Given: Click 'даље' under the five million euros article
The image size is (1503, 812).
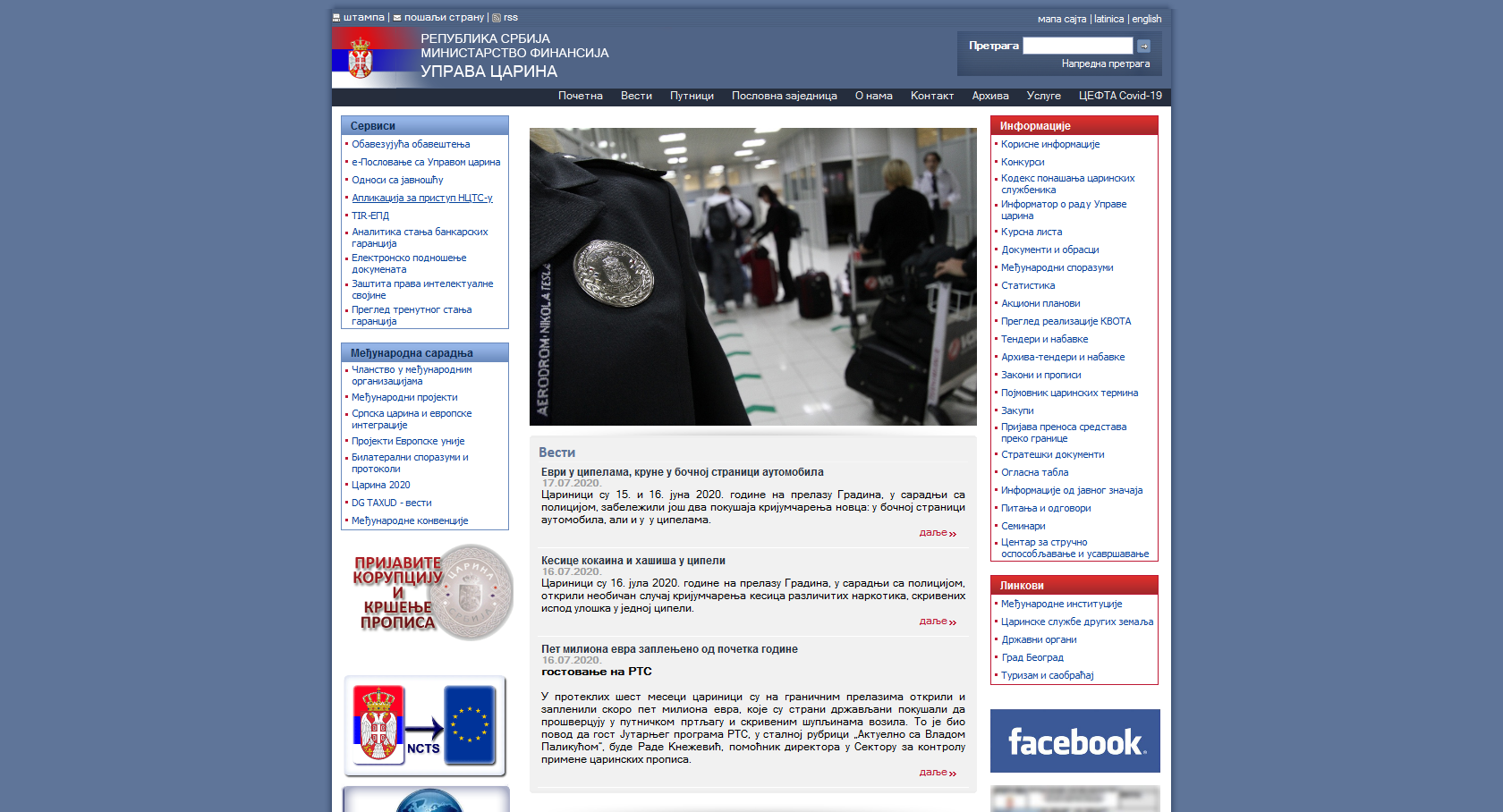Looking at the screenshot, I should coord(937,773).
